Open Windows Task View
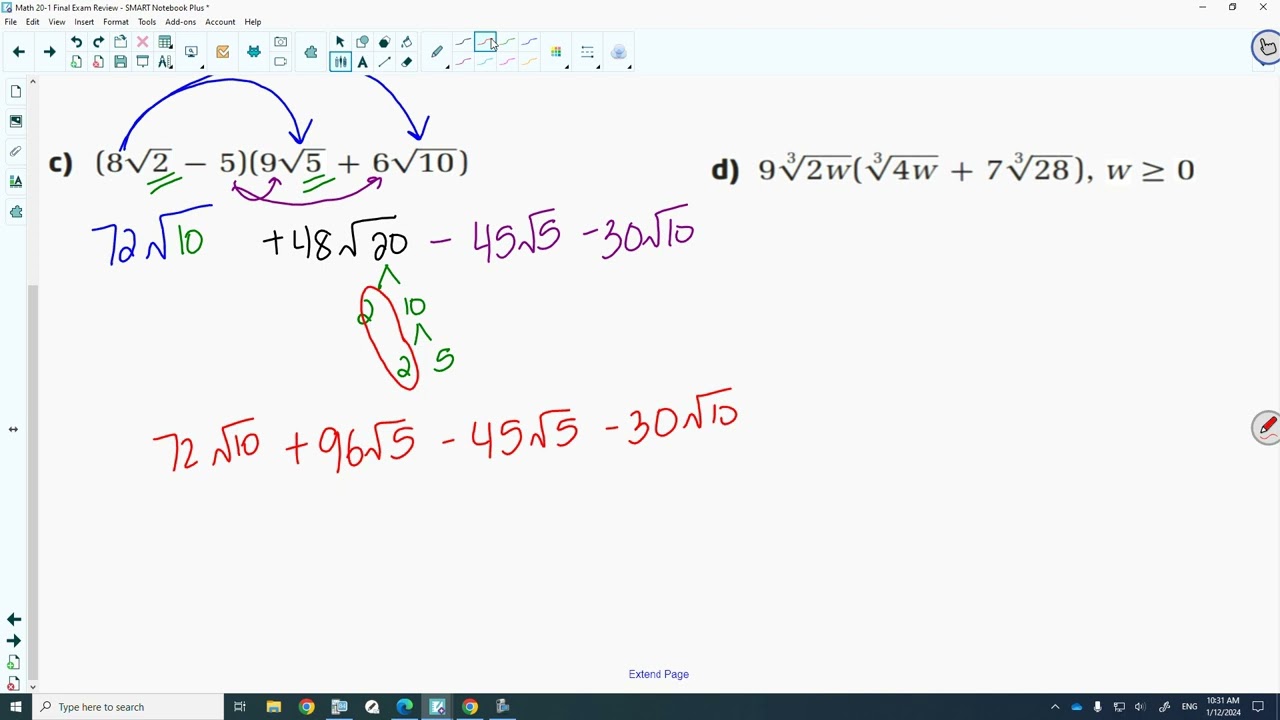 point(240,707)
